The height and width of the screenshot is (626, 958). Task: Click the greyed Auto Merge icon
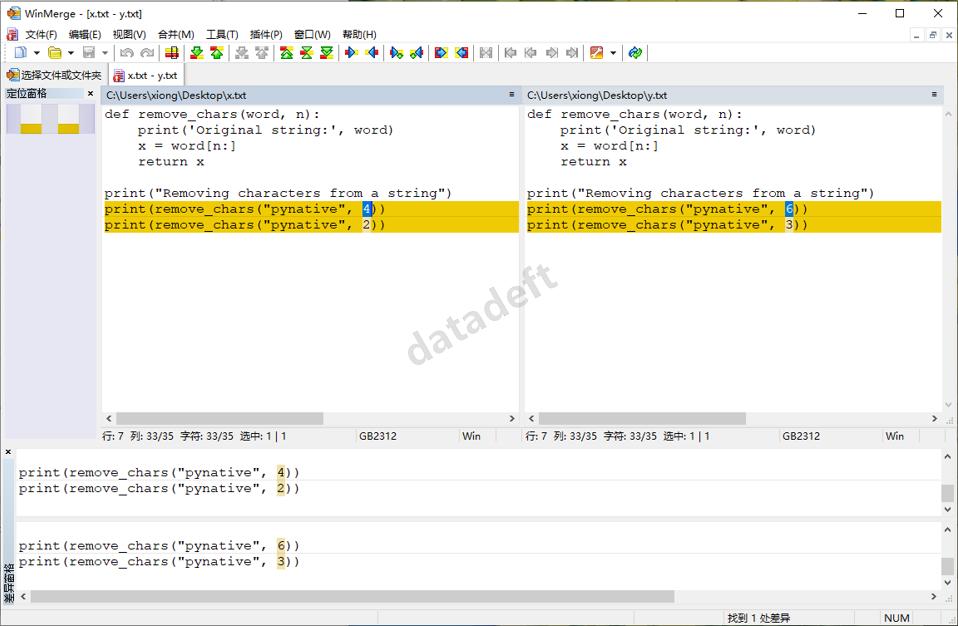click(x=486, y=53)
